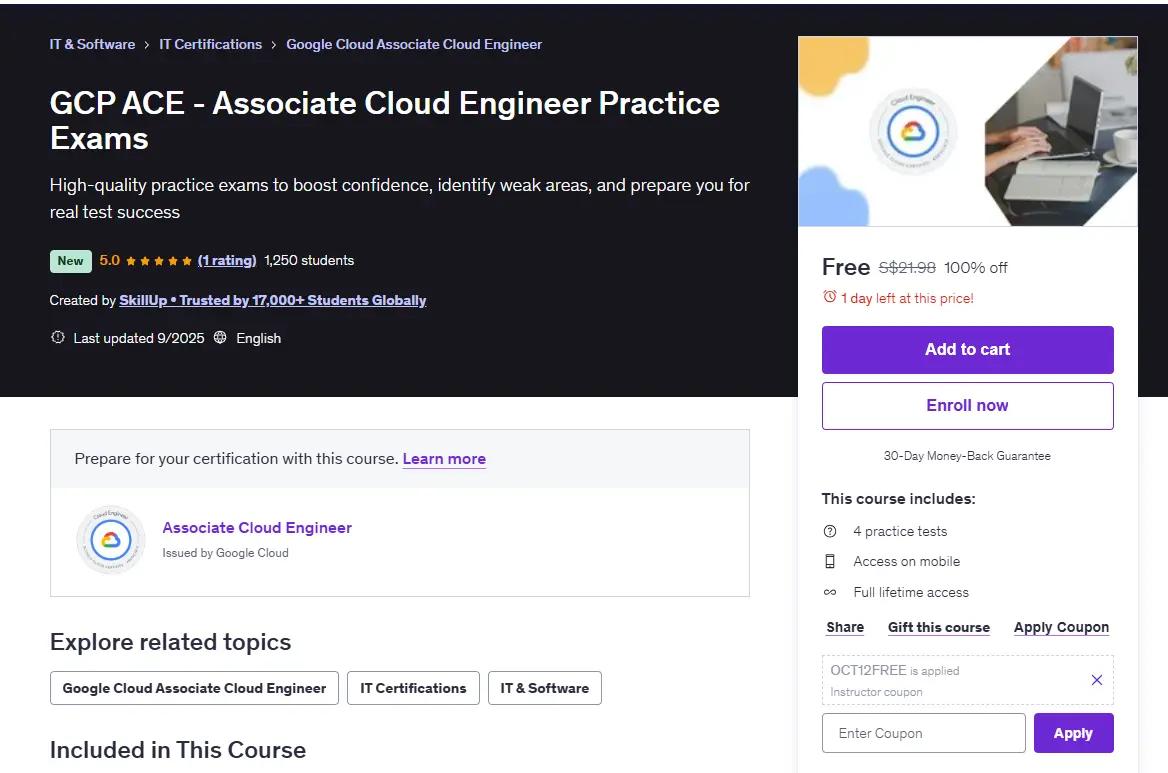Select Google Cloud Associate Cloud Engineer topic chip
1168x773 pixels.
click(x=194, y=688)
